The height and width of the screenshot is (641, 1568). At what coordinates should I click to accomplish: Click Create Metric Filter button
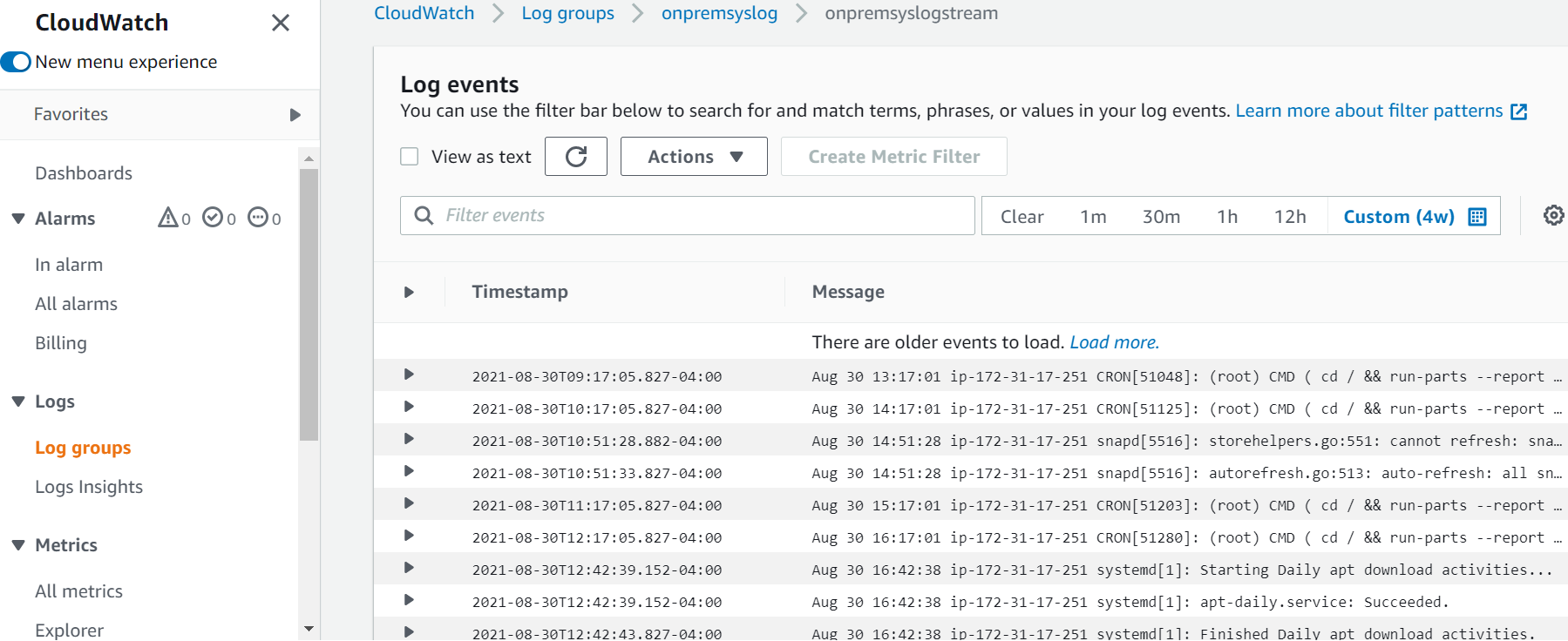coord(894,157)
